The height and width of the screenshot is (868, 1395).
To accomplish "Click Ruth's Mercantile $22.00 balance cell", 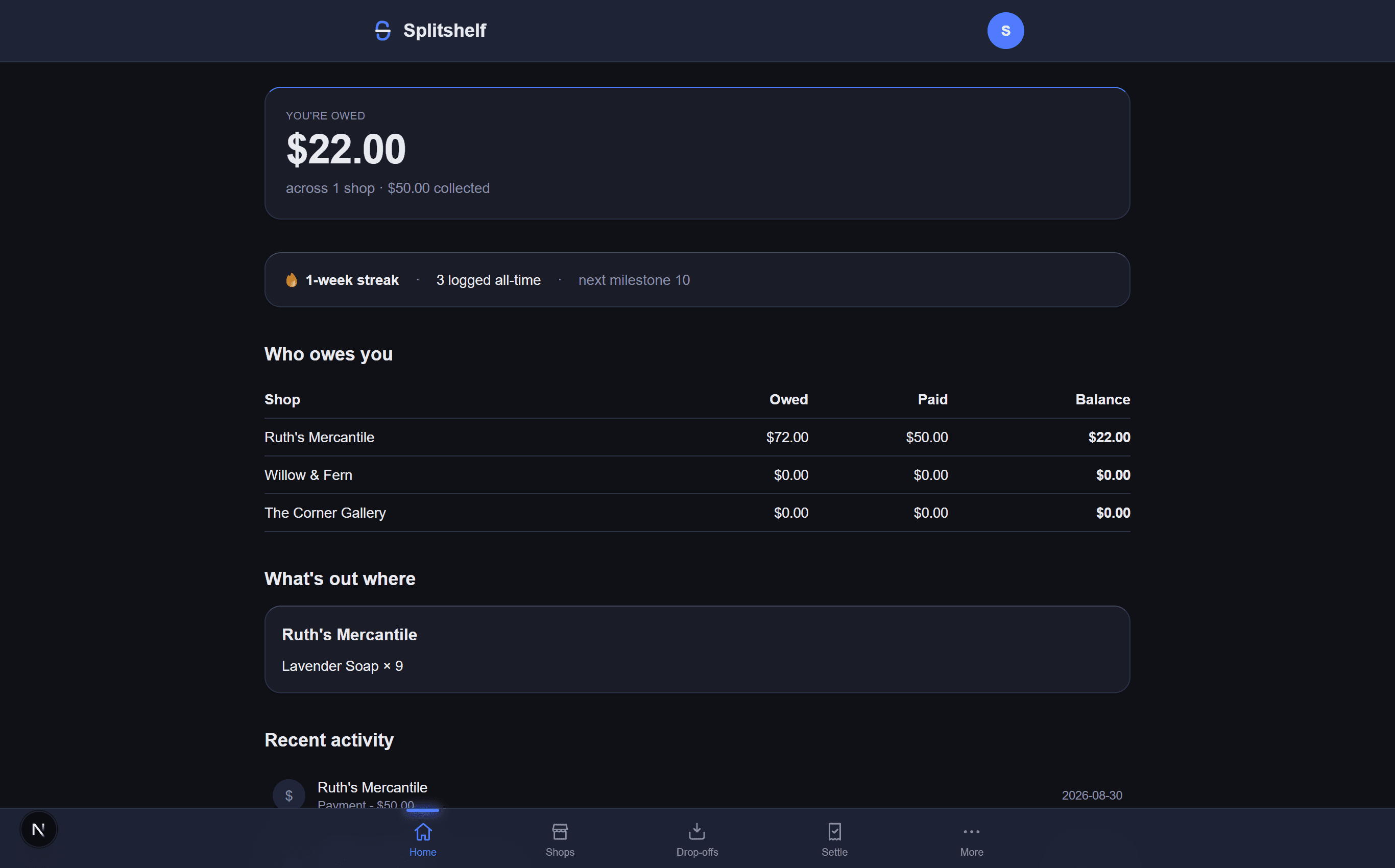I will pos(1109,438).
